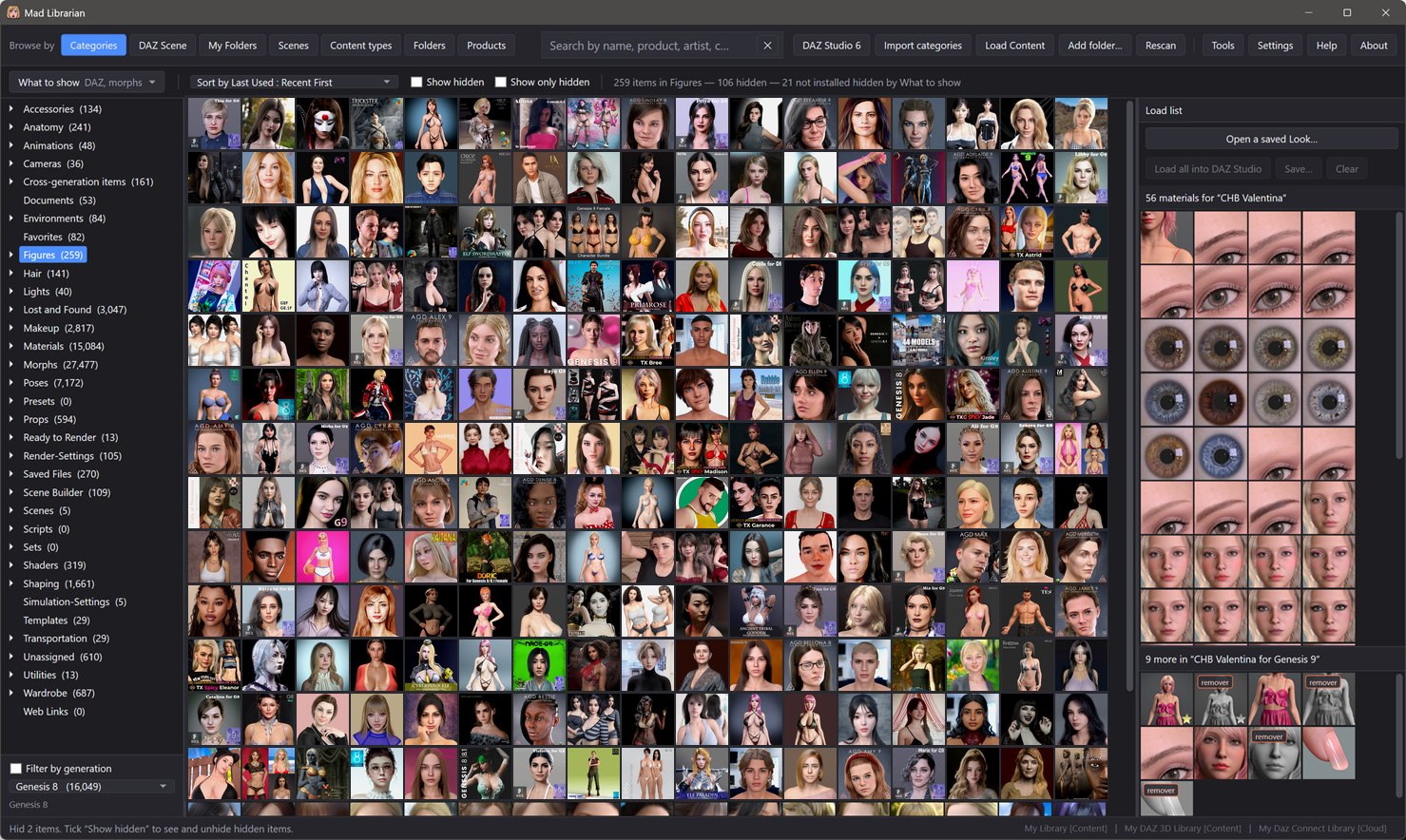This screenshot has height=840, width=1406.
Task: Select the 44 MODELS thumbnail
Action: pyautogui.click(x=918, y=340)
